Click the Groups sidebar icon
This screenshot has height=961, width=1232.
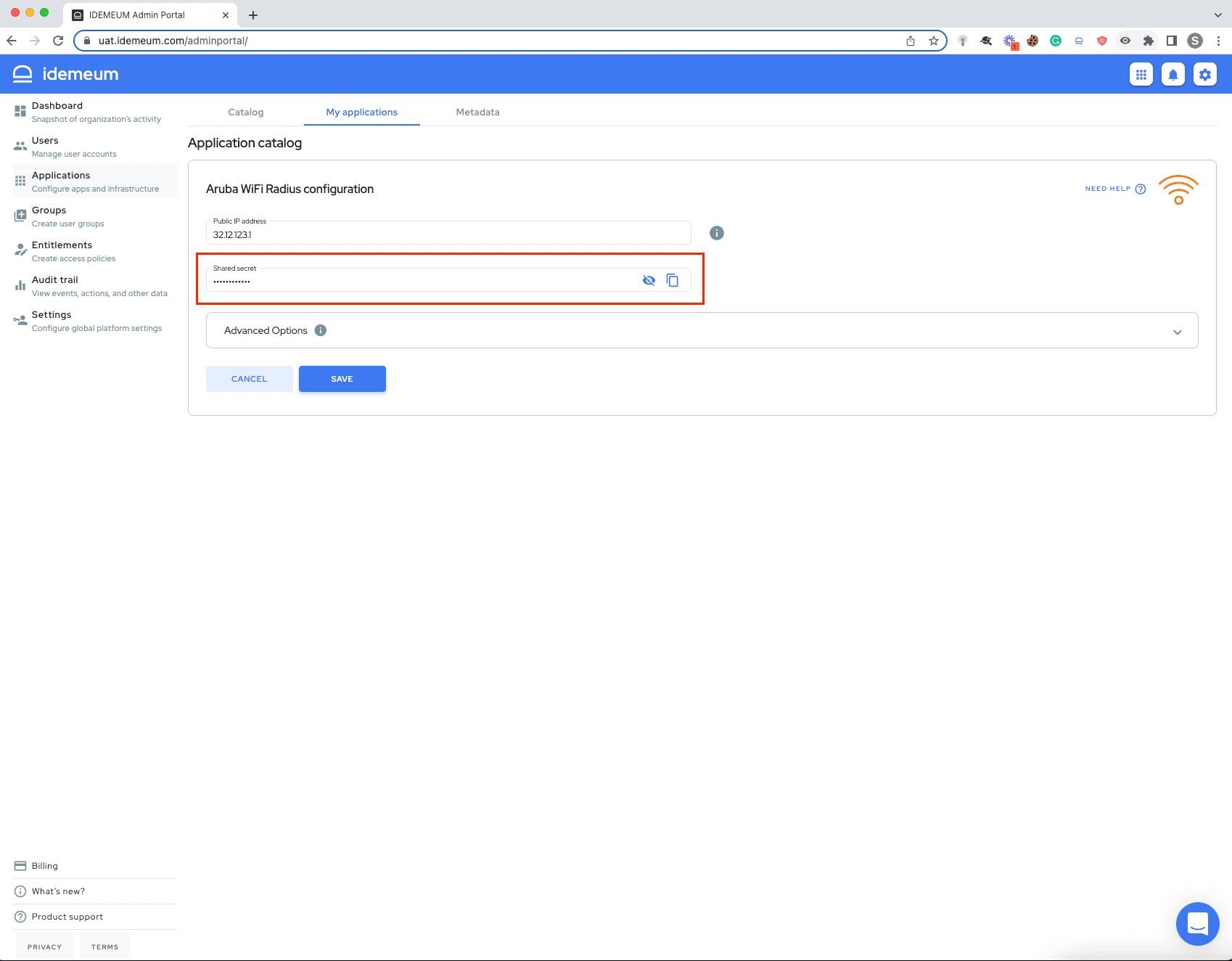click(20, 216)
